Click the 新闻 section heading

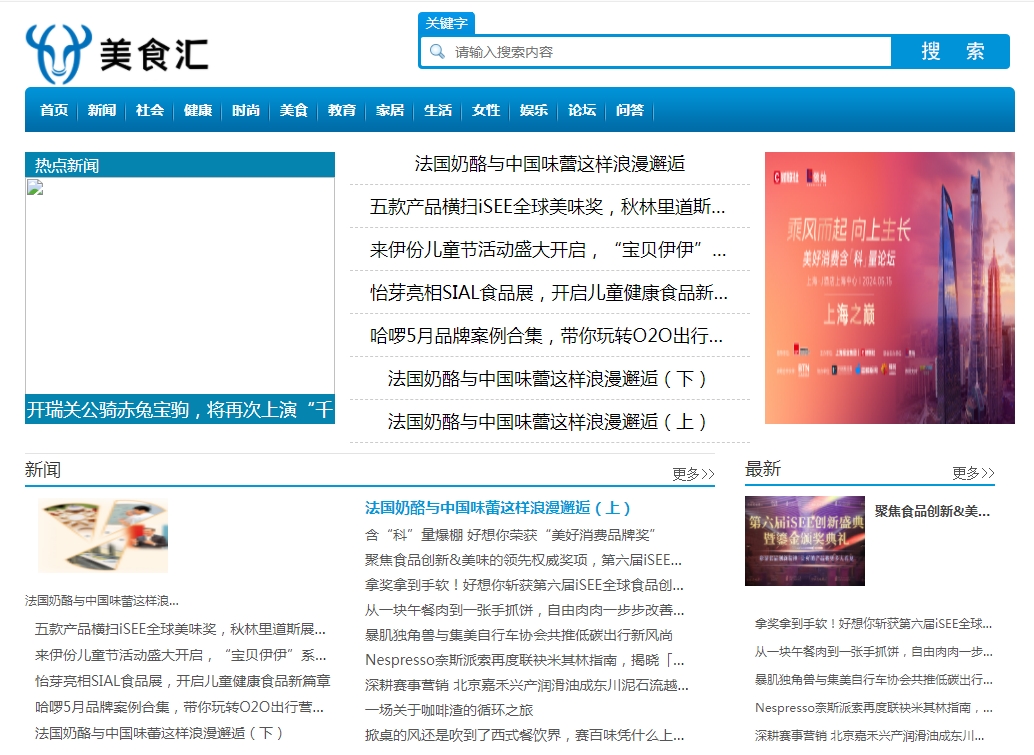pyautogui.click(x=43, y=469)
